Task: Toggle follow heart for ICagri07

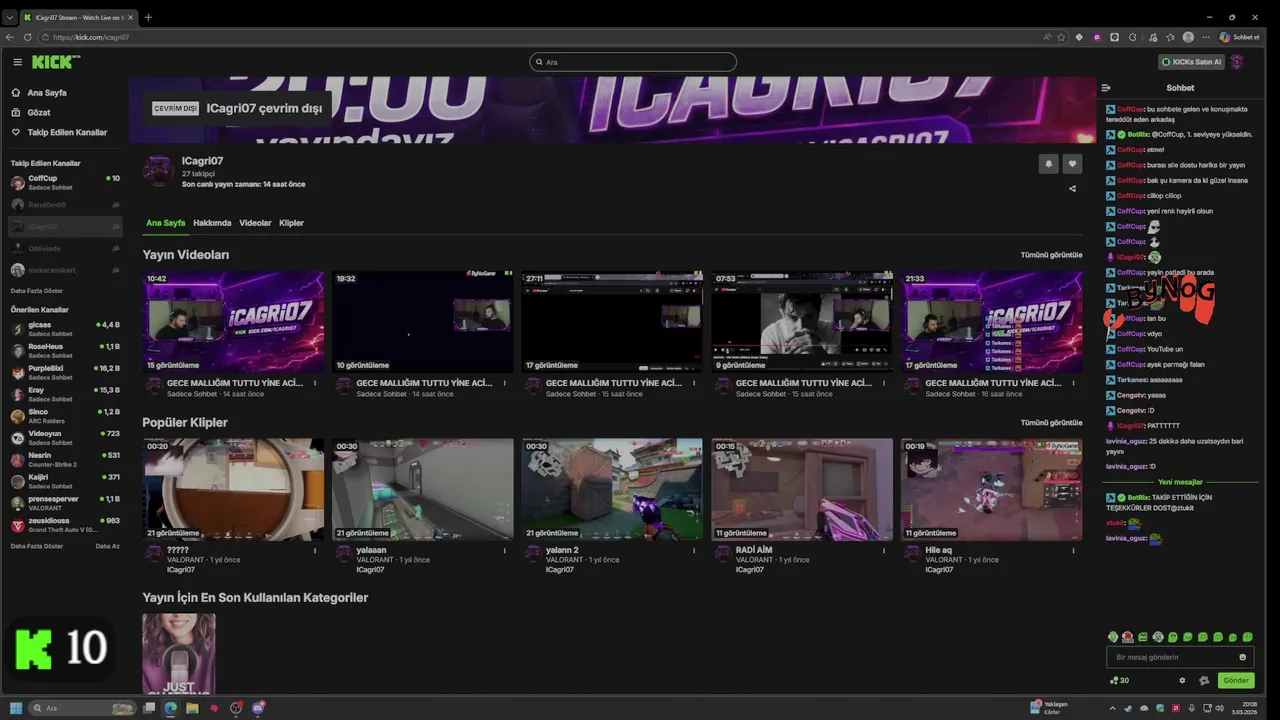Action: [x=1072, y=164]
